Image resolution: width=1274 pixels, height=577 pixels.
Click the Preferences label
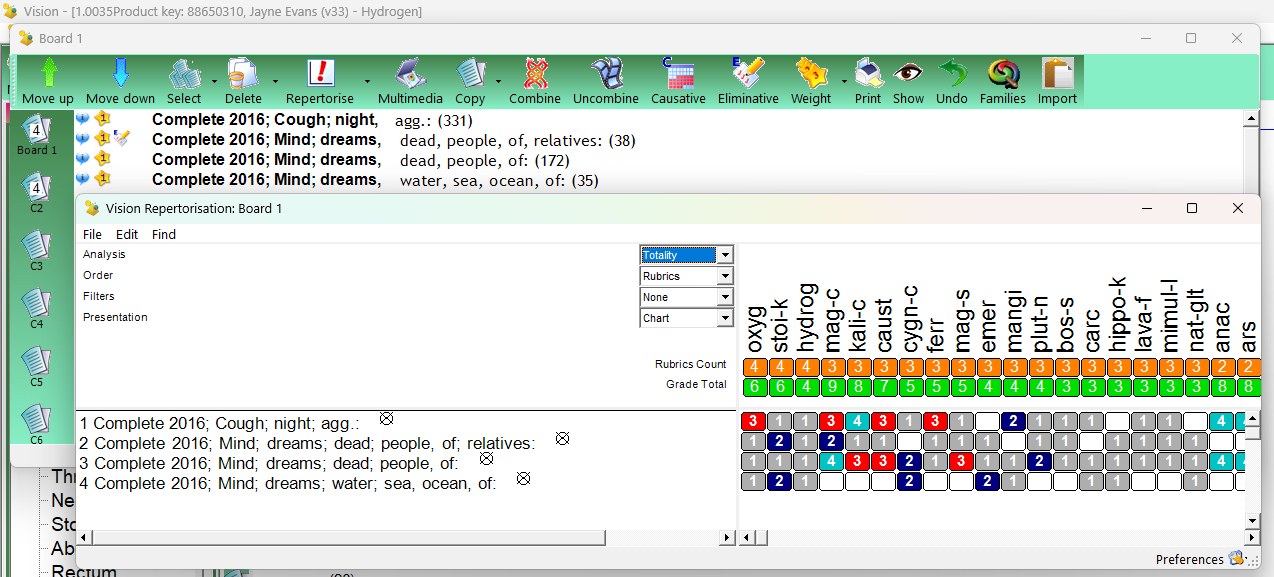click(x=1189, y=560)
